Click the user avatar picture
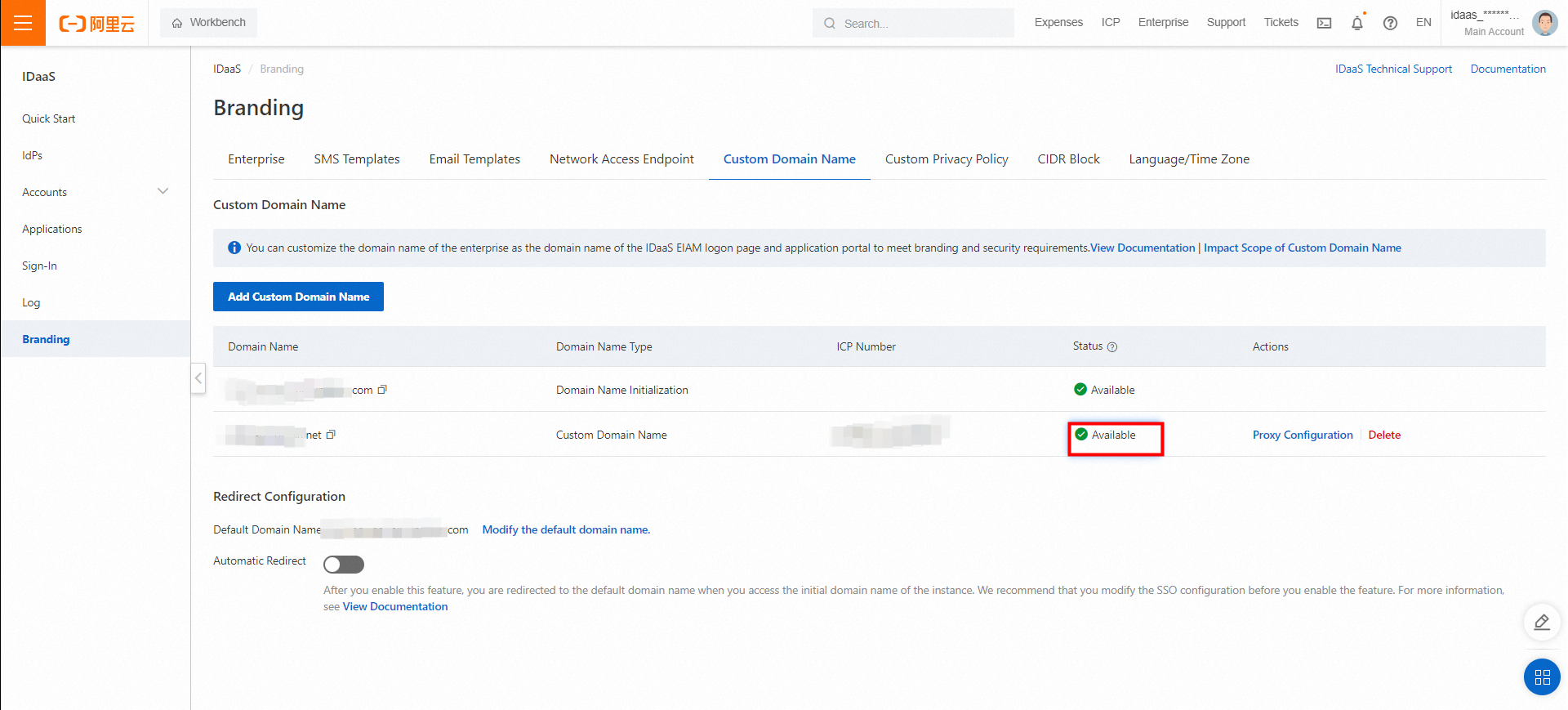Screen dimensions: 1568x710 click(1544, 23)
